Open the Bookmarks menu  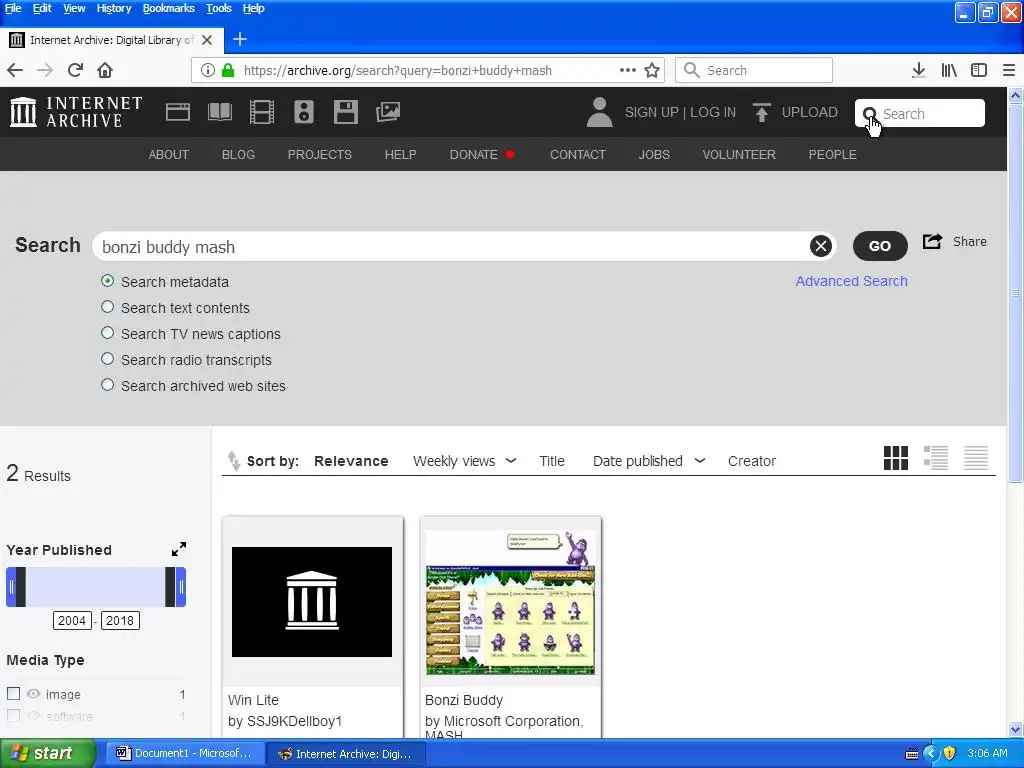coord(168,8)
